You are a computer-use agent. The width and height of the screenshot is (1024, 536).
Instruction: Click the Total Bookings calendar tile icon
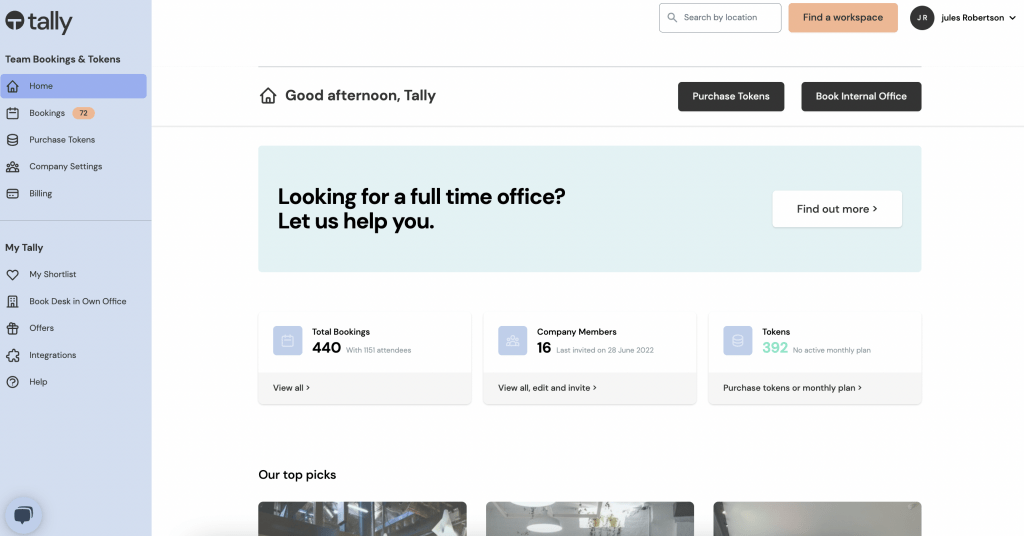[287, 340]
